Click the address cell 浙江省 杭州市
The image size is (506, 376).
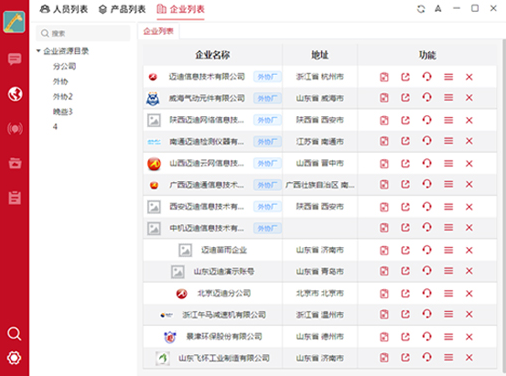[320, 77]
